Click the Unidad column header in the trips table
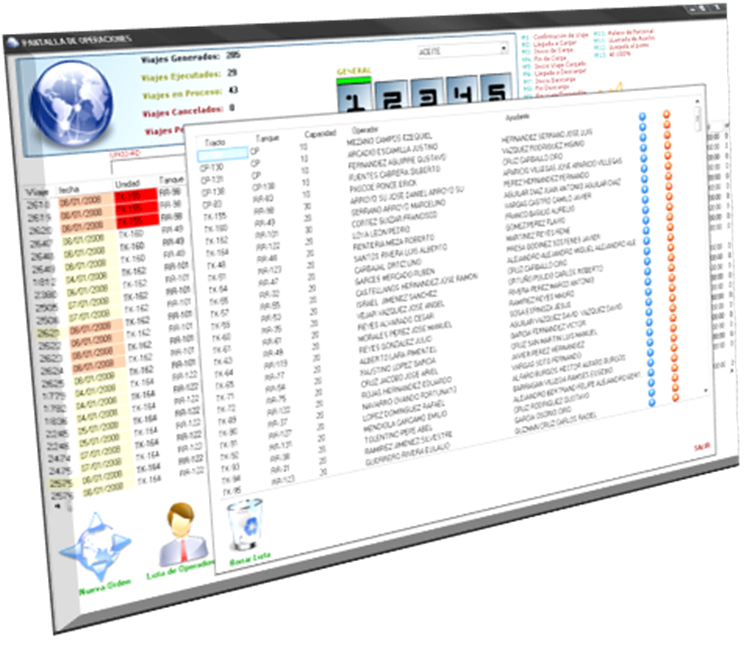 click(127, 184)
